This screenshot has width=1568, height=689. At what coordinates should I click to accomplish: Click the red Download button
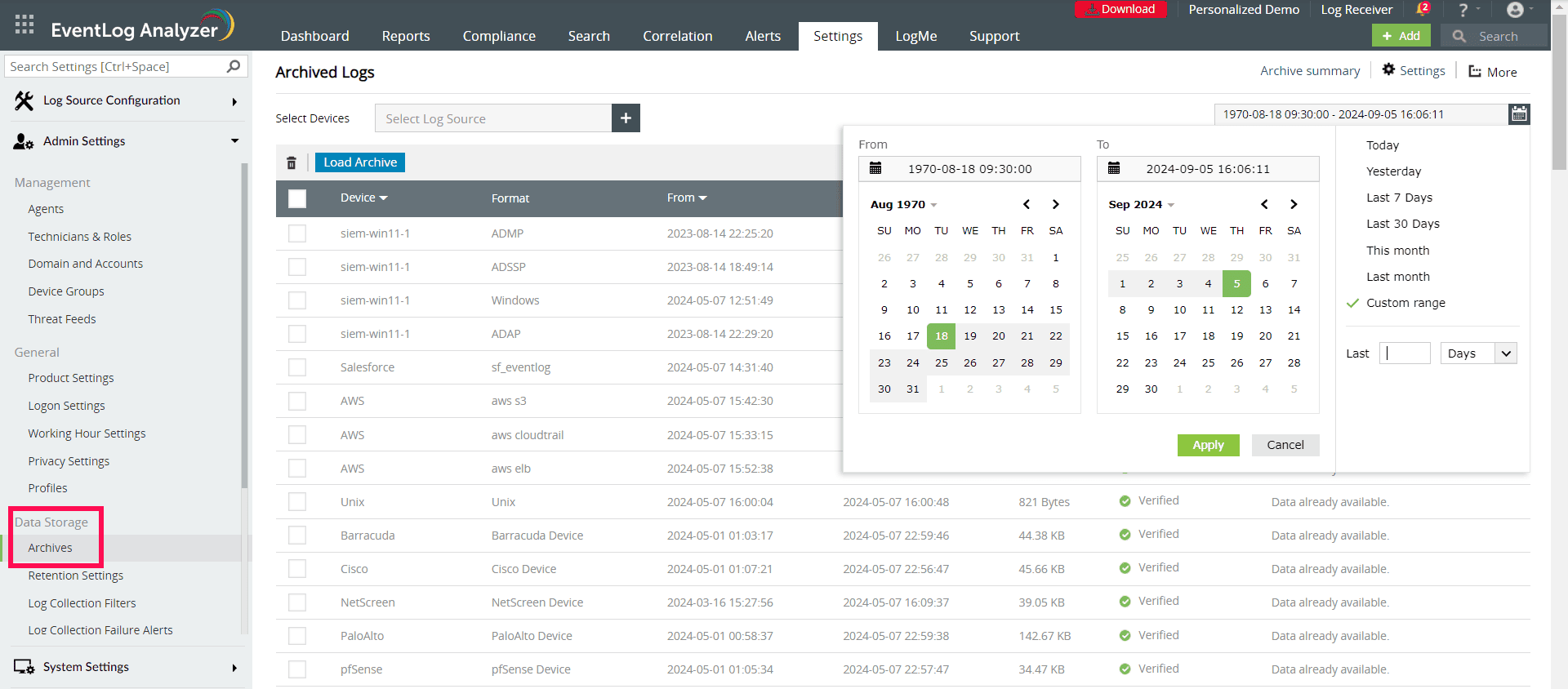1120,9
